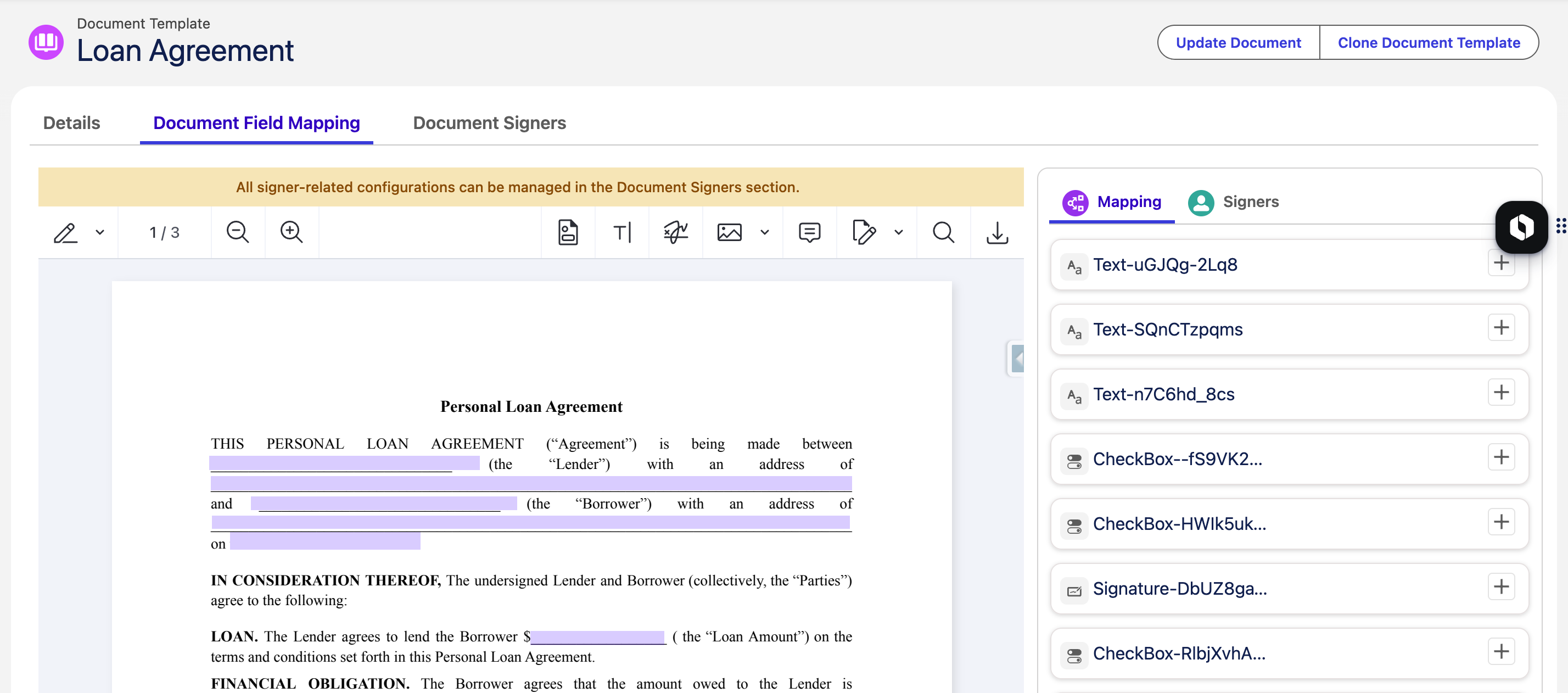The image size is (1568, 693).
Task: Click the checkbox type icon for CheckBox-HWIk5uk
Action: coord(1074,526)
